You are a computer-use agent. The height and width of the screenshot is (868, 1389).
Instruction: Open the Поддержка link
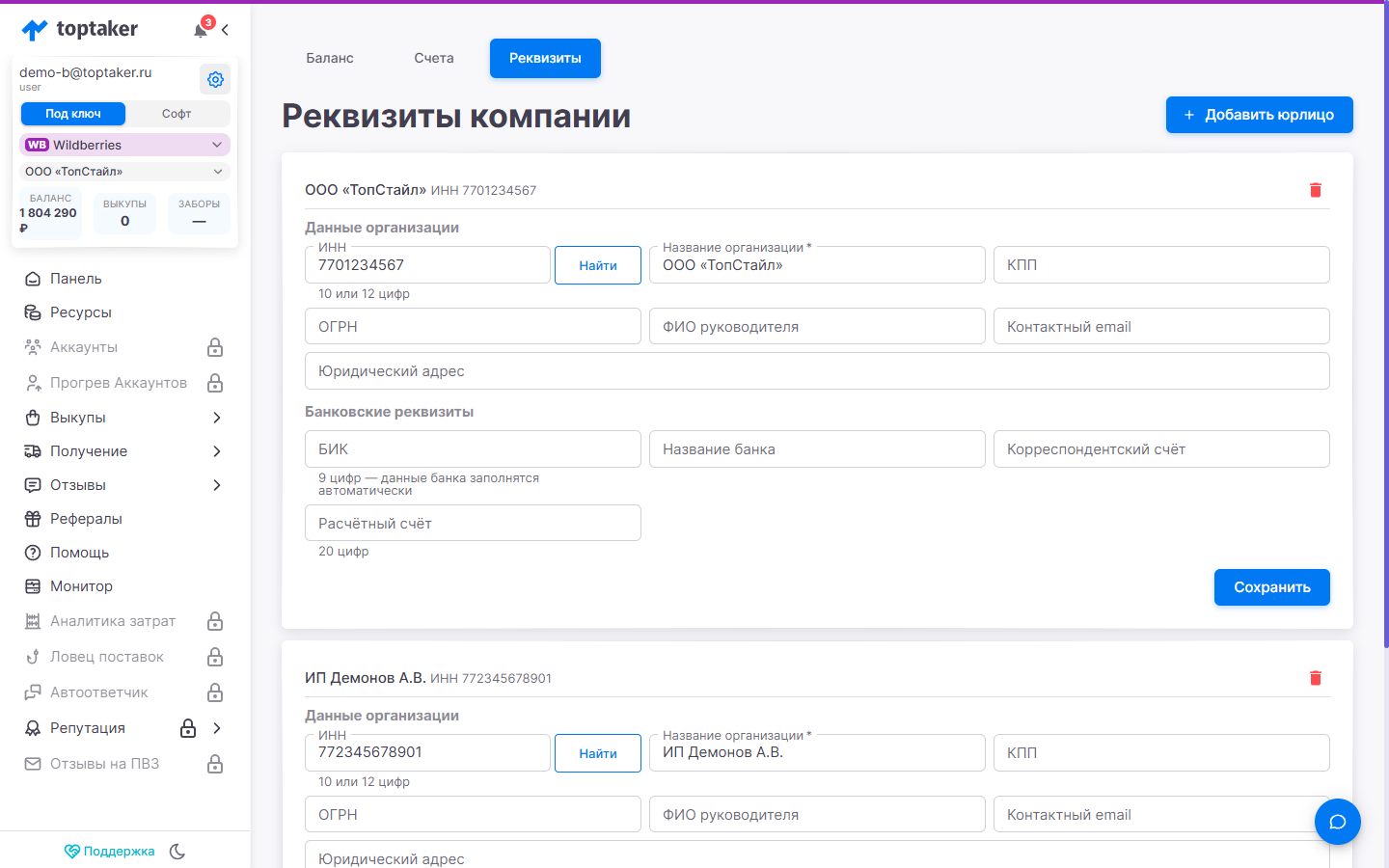(109, 852)
